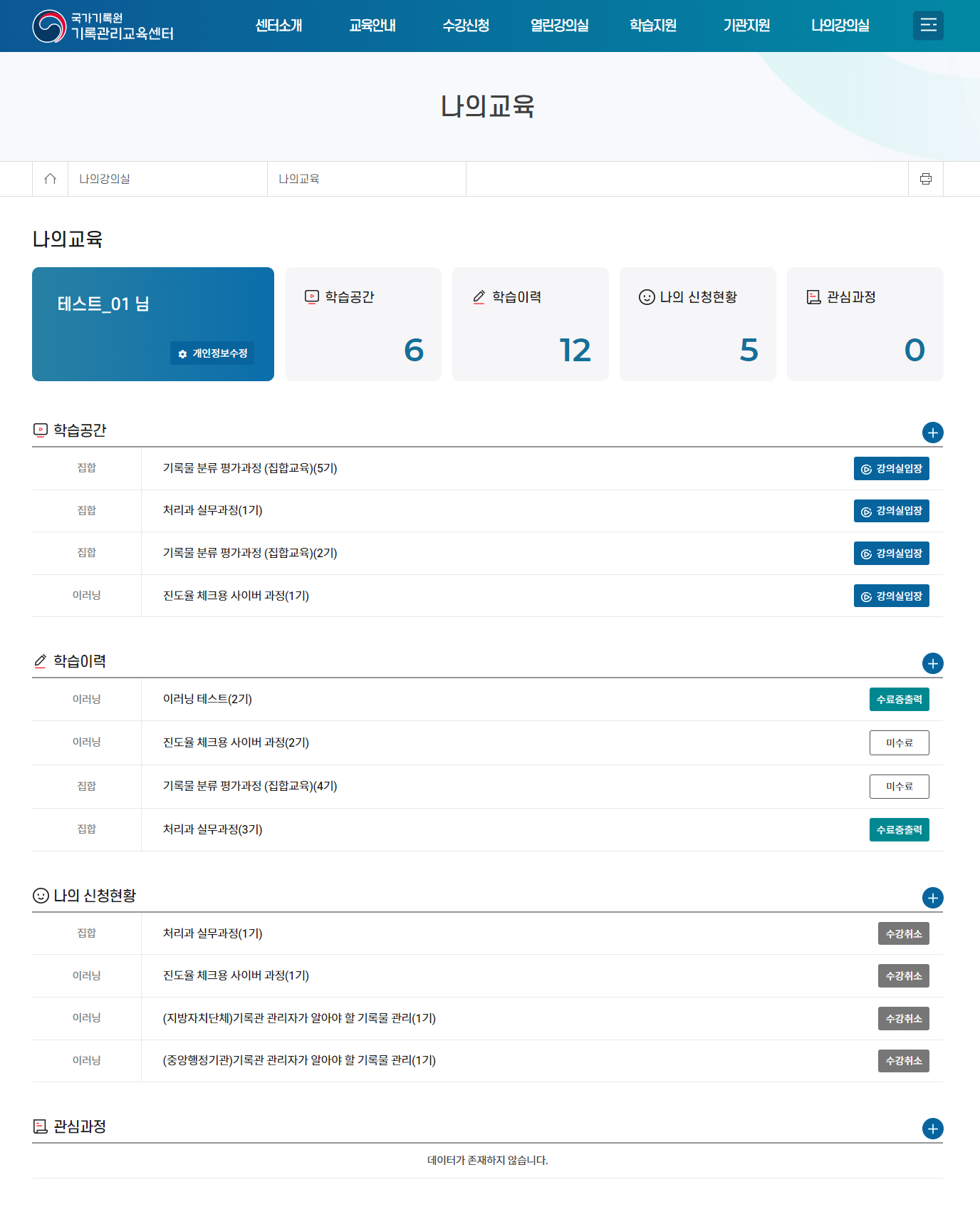Enter classroom for 기록물 분류 평가과정 5기
Image resolution: width=980 pixels, height=1207 pixels.
coord(892,469)
